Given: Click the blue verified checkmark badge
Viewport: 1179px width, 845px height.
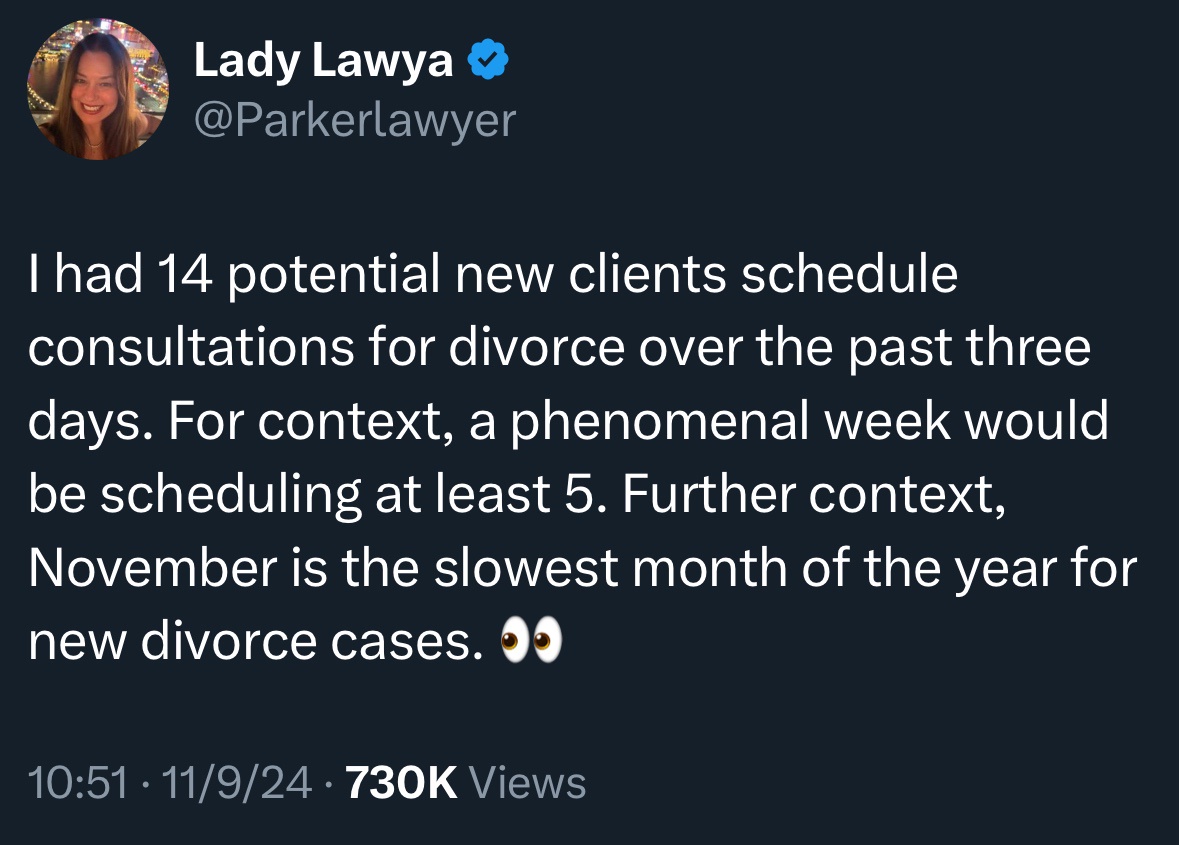Looking at the screenshot, I should pos(488,59).
